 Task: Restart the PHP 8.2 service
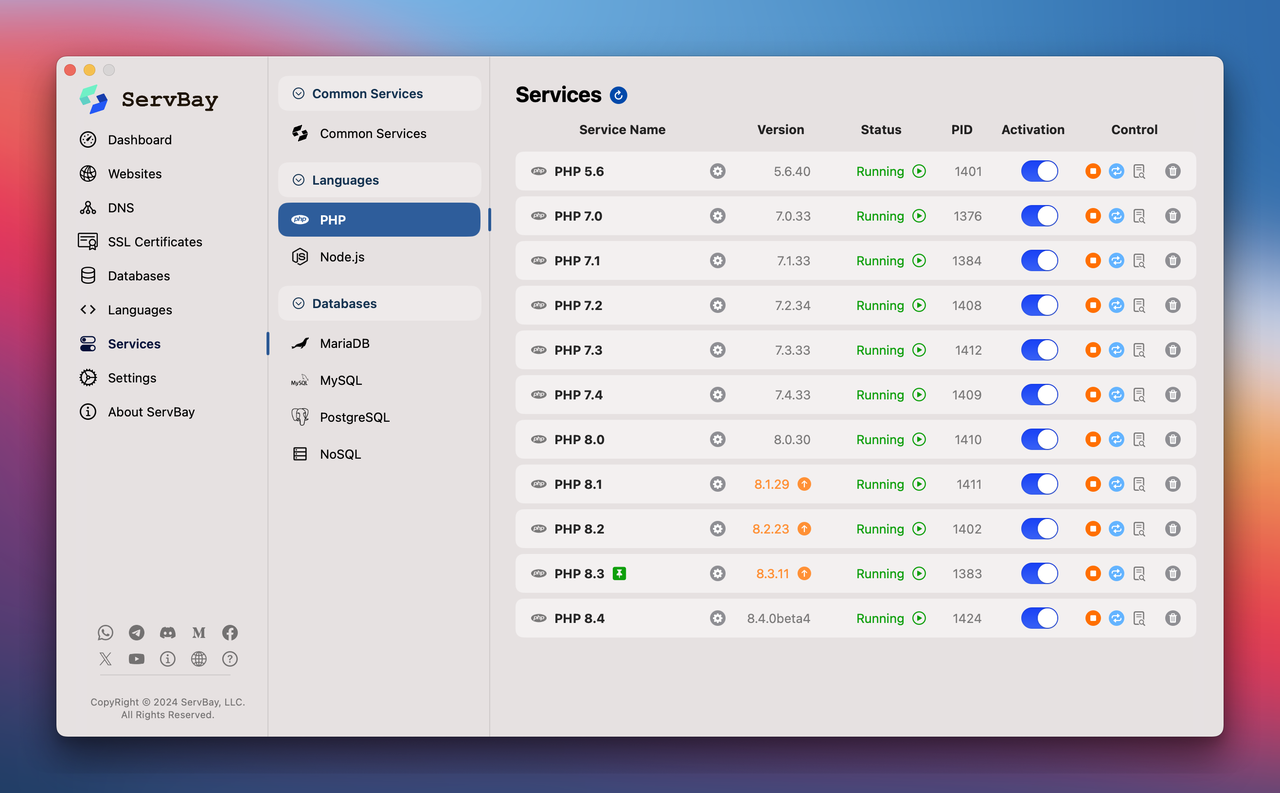(x=1116, y=529)
